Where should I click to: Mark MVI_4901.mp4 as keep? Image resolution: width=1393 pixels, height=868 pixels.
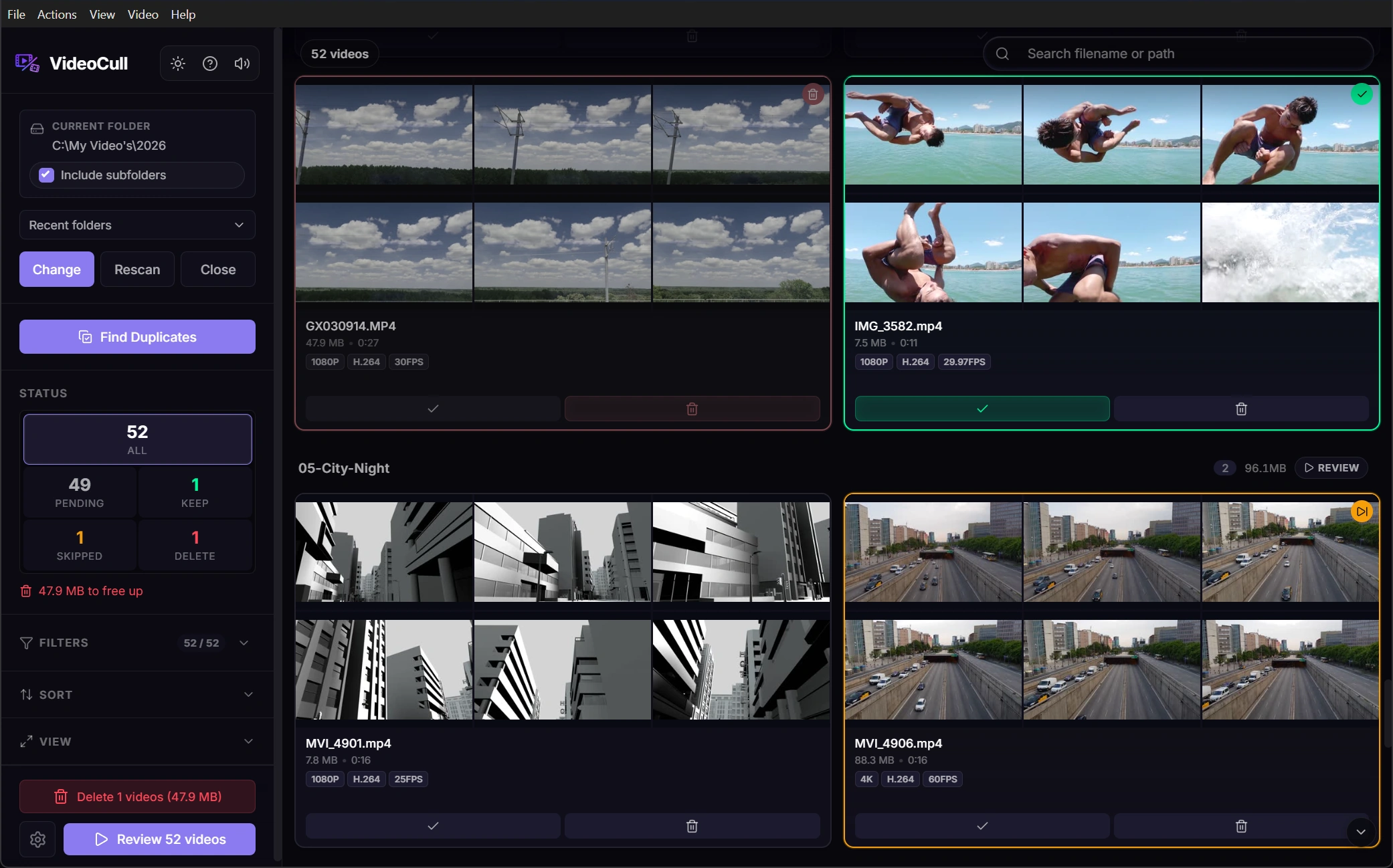click(x=433, y=826)
